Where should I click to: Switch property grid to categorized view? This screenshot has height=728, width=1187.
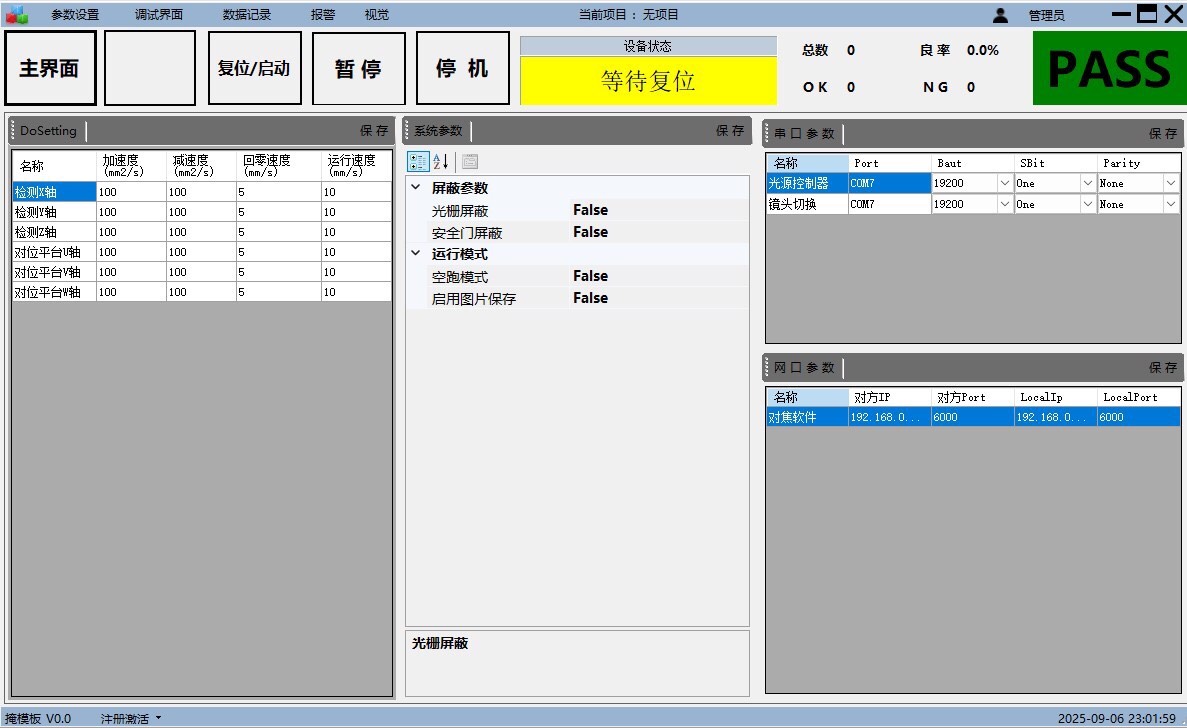pyautogui.click(x=418, y=161)
